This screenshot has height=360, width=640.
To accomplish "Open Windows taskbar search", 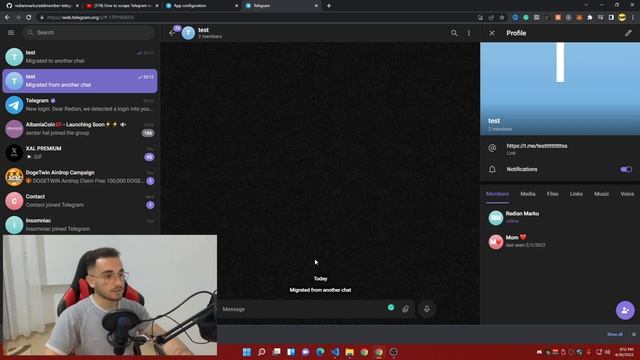I will pos(262,352).
